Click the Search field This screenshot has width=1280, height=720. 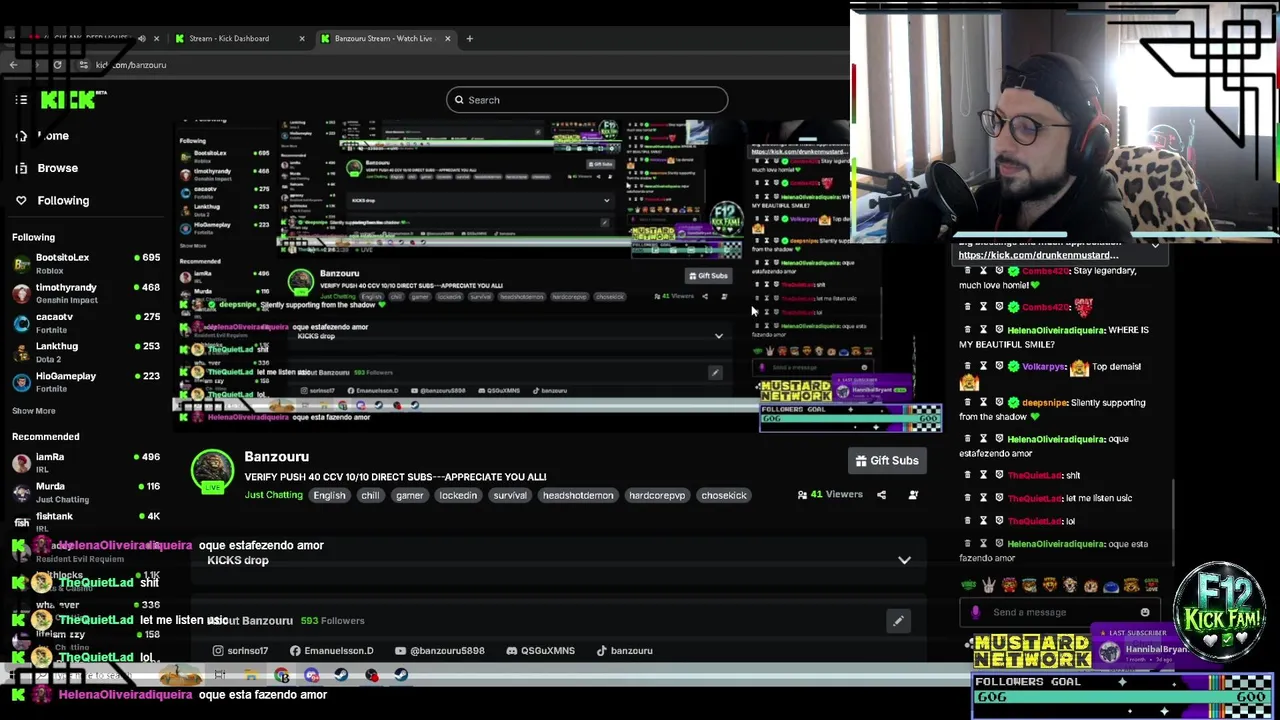(587, 100)
